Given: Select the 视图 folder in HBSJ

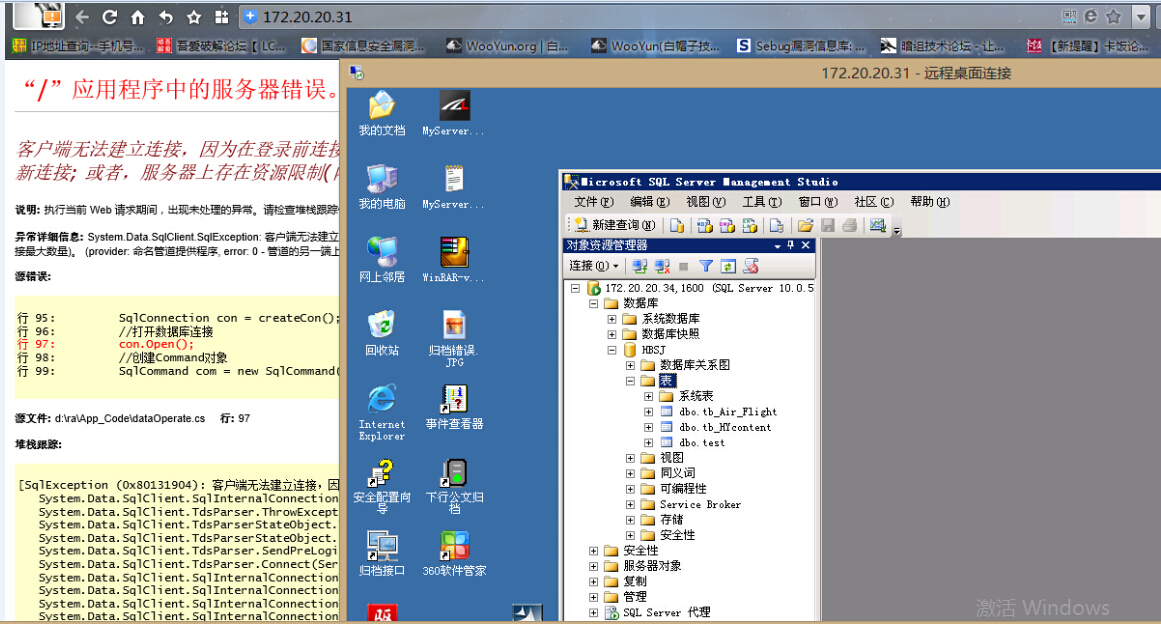Looking at the screenshot, I should 672,458.
